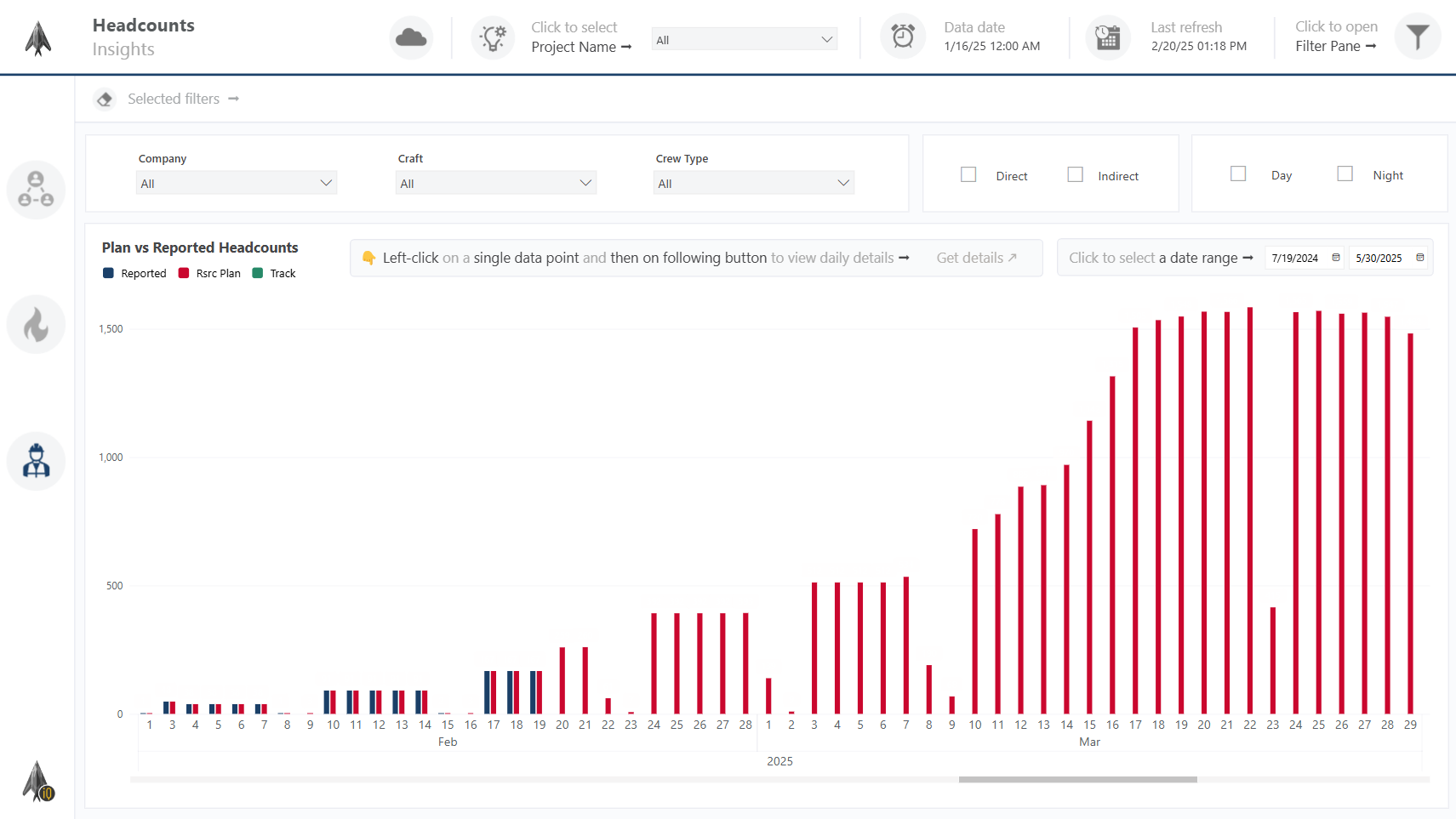Click the Mar month axis label
The width and height of the screenshot is (1456, 819).
click(1089, 742)
